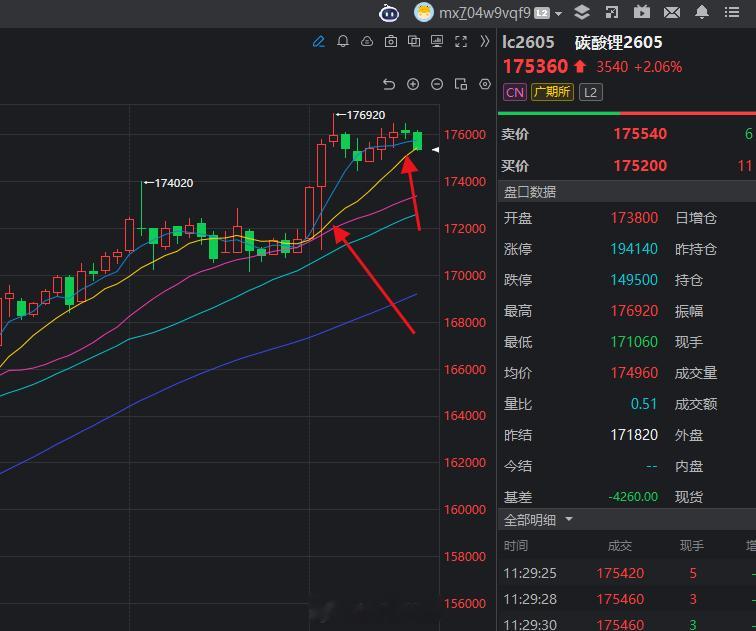This screenshot has height=631, width=756.
Task: Open the robot assistant icon
Action: [389, 13]
